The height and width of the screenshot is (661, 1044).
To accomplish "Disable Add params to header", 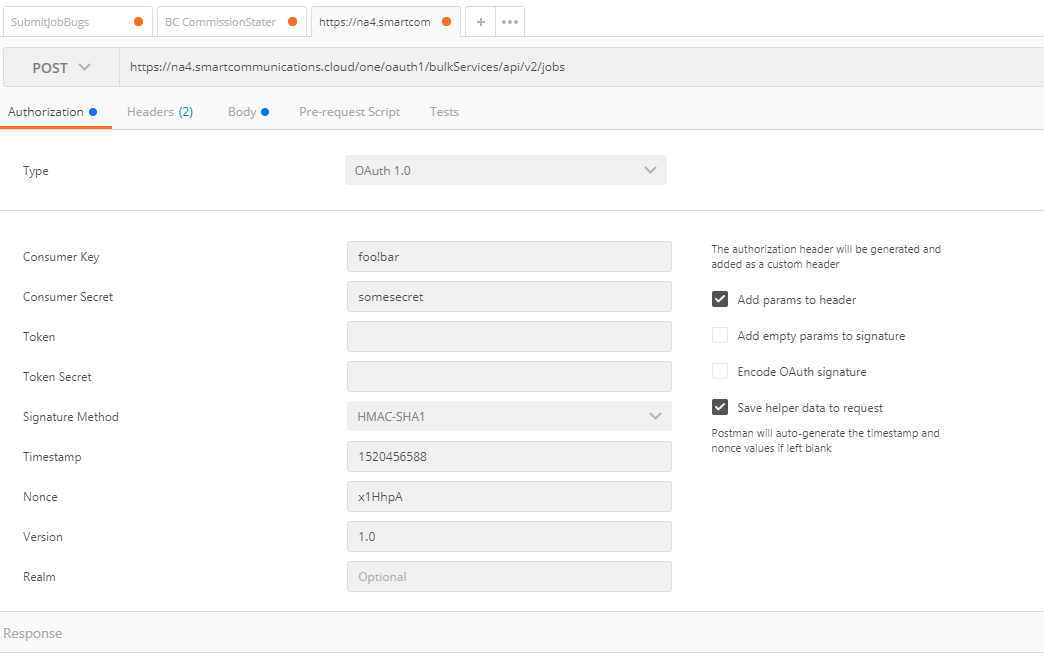I will pyautogui.click(x=720, y=298).
